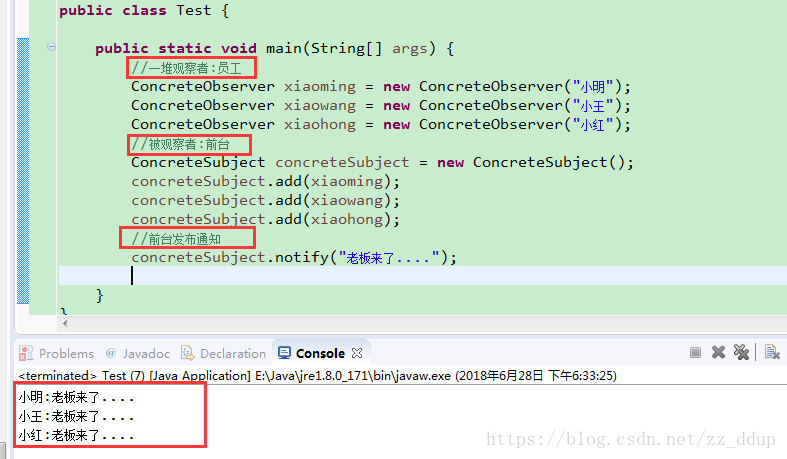
Task: Click the line concreteSubject.add(xiaoming)
Action: click(x=266, y=182)
